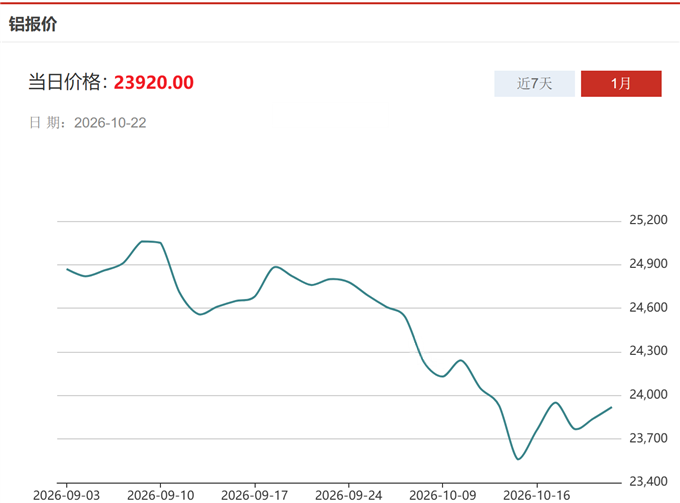
Task: Click y-axis value 25,200
Action: click(648, 220)
